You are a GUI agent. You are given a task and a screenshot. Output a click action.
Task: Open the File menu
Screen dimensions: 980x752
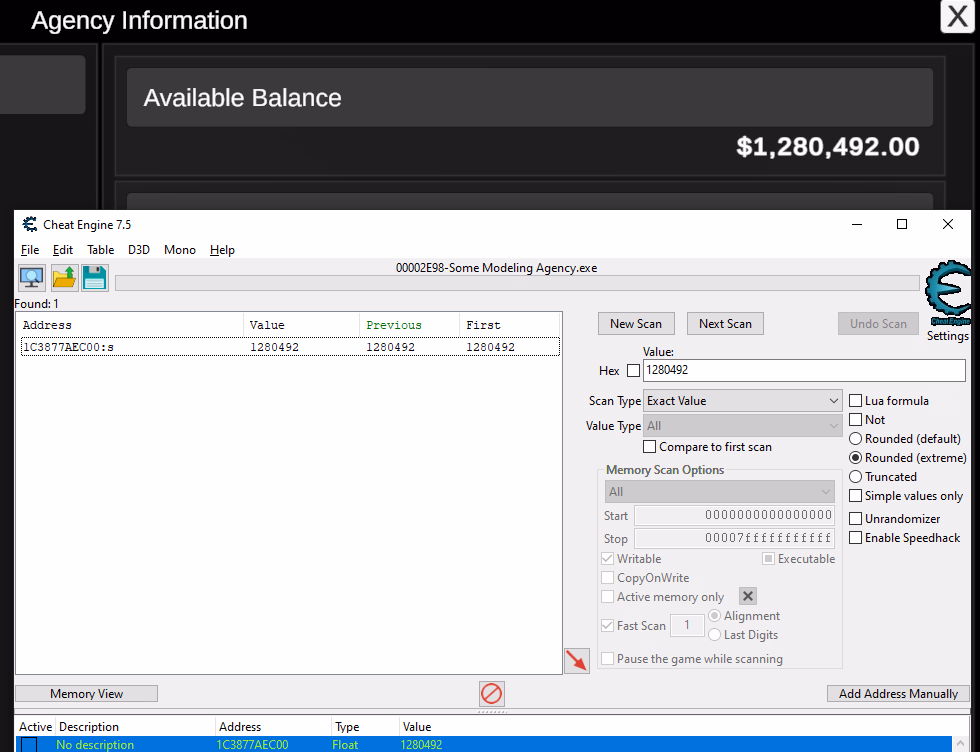coord(30,250)
